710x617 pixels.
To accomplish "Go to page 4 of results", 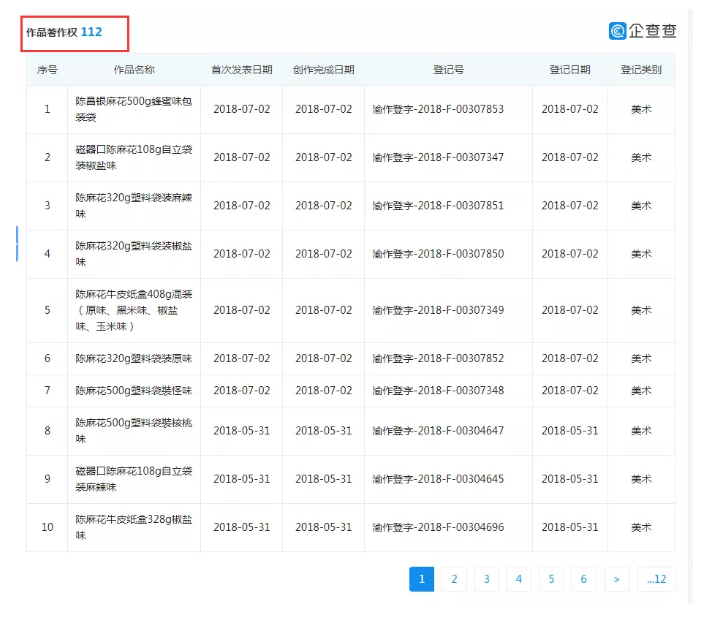I will point(518,579).
